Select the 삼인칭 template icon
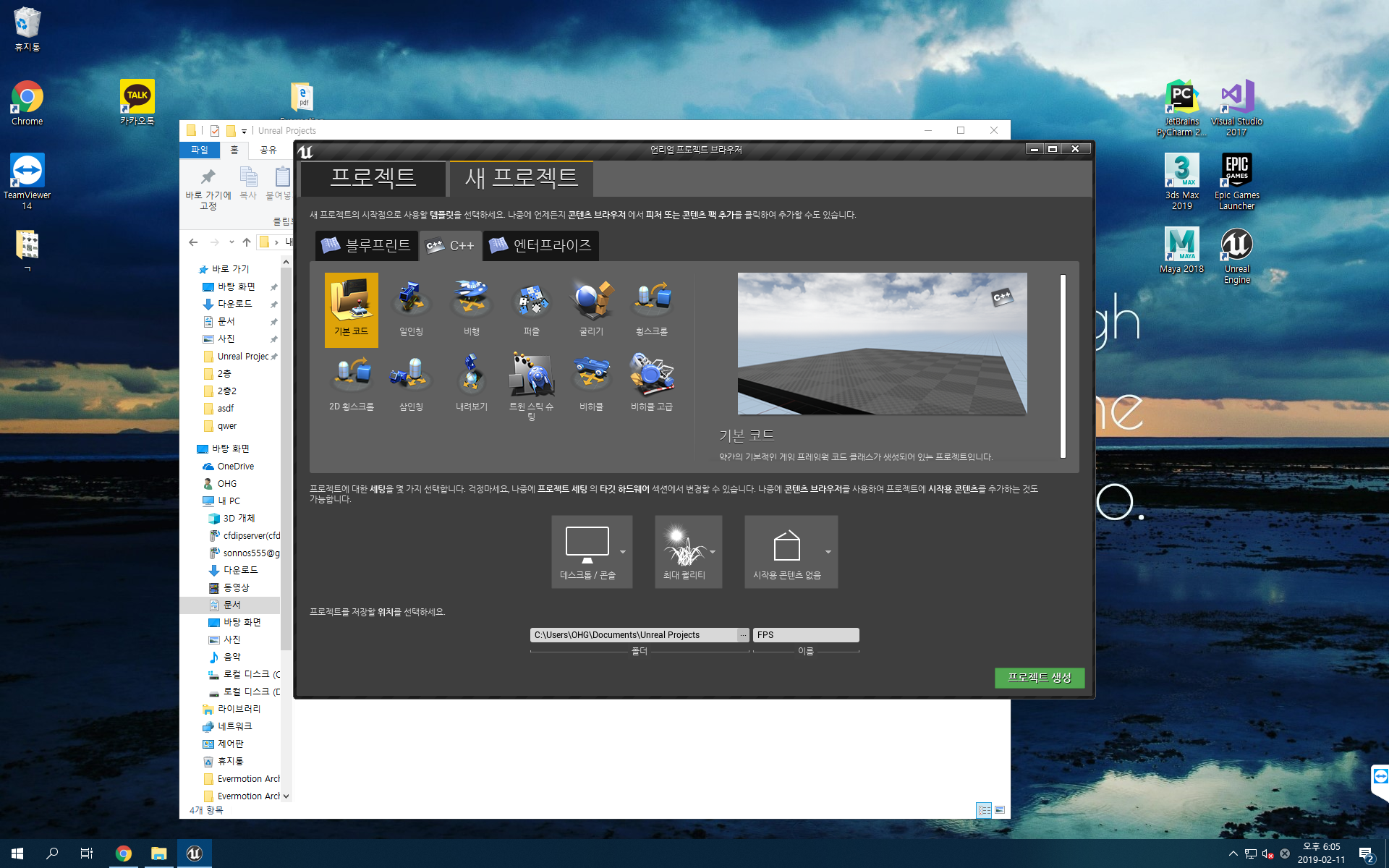This screenshot has width=1389, height=868. tap(411, 385)
